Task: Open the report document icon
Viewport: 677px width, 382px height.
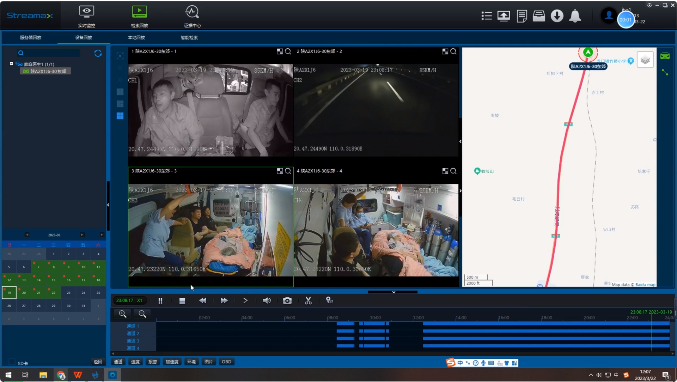Action: tap(522, 16)
